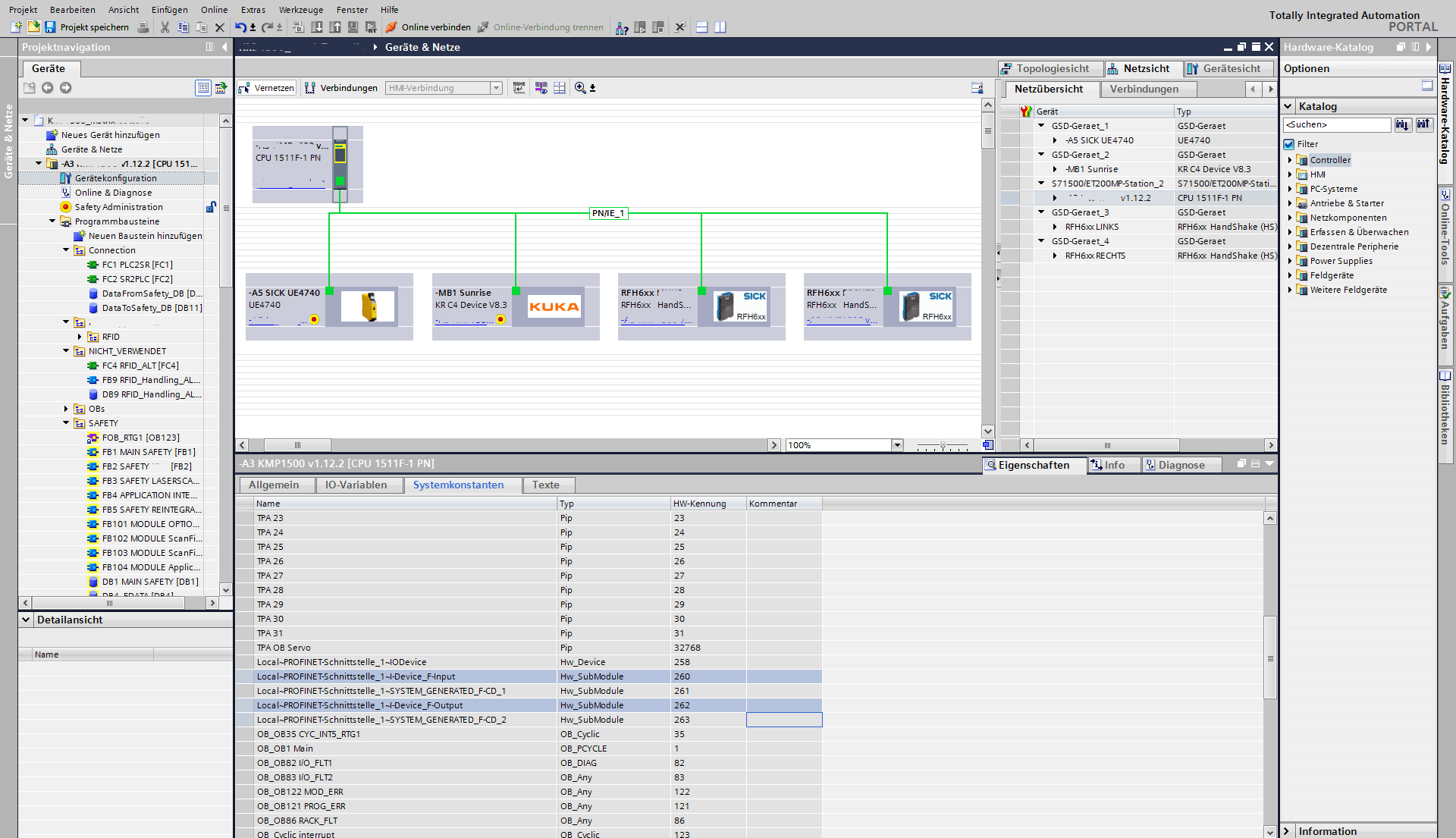The height and width of the screenshot is (838, 1456).
Task: Collapse the Detailansicht panel
Action: (x=26, y=620)
